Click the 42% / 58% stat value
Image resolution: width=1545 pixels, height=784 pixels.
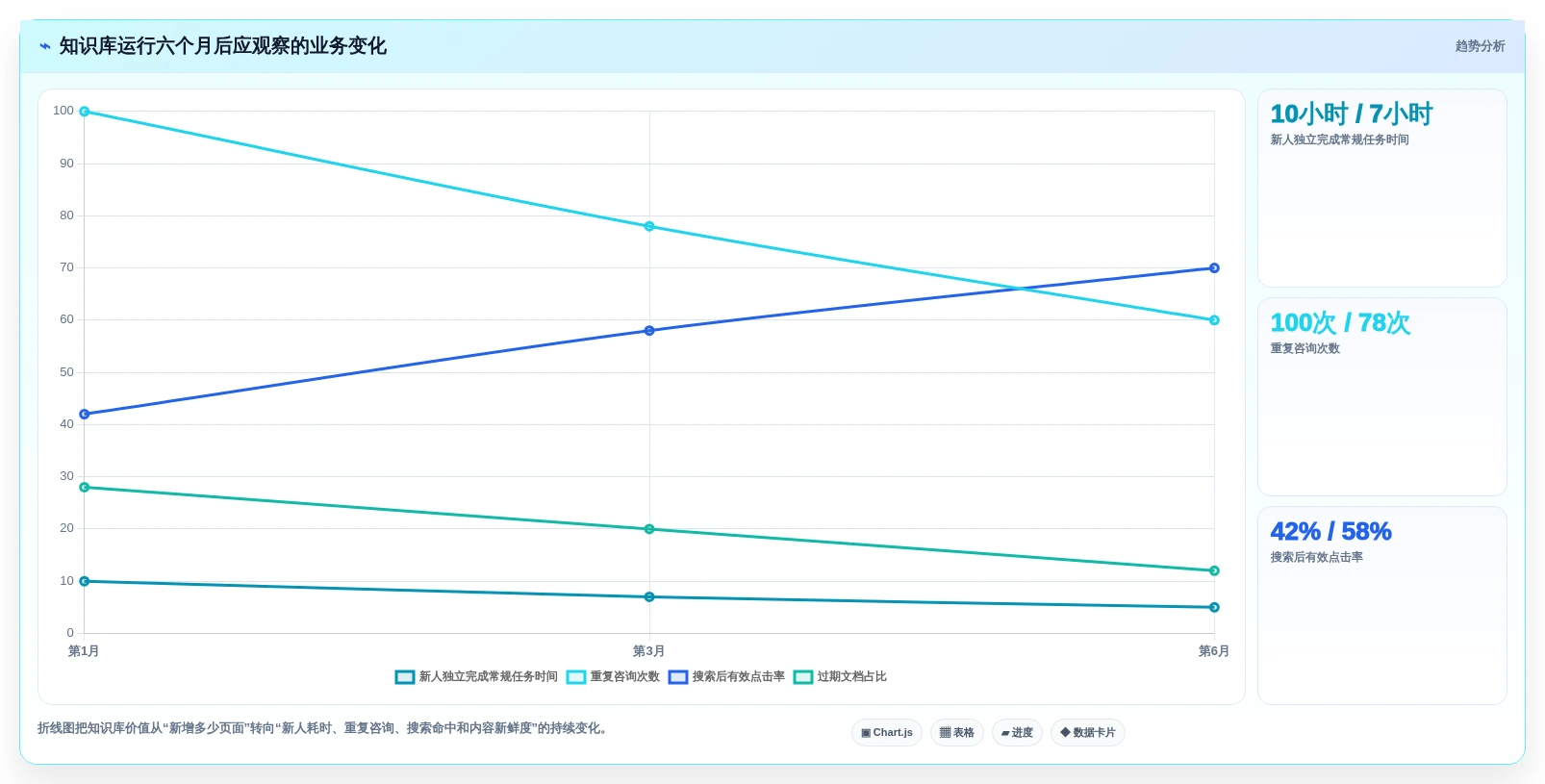click(x=1330, y=532)
